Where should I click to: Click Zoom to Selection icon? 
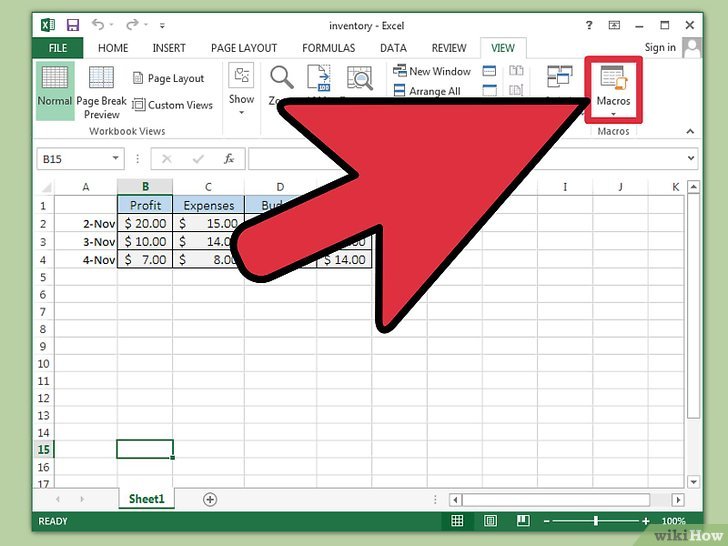(360, 77)
